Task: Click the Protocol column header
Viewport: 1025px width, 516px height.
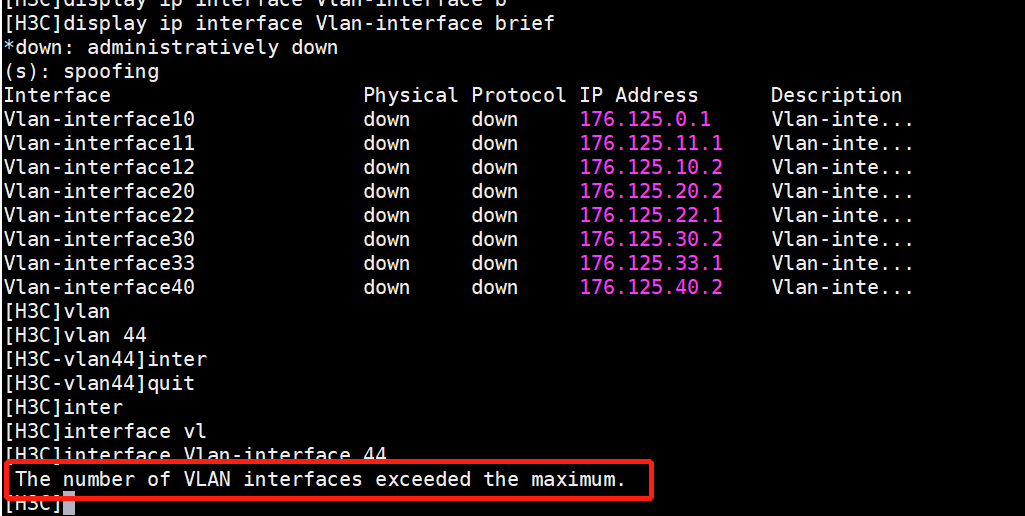Action: 519,96
